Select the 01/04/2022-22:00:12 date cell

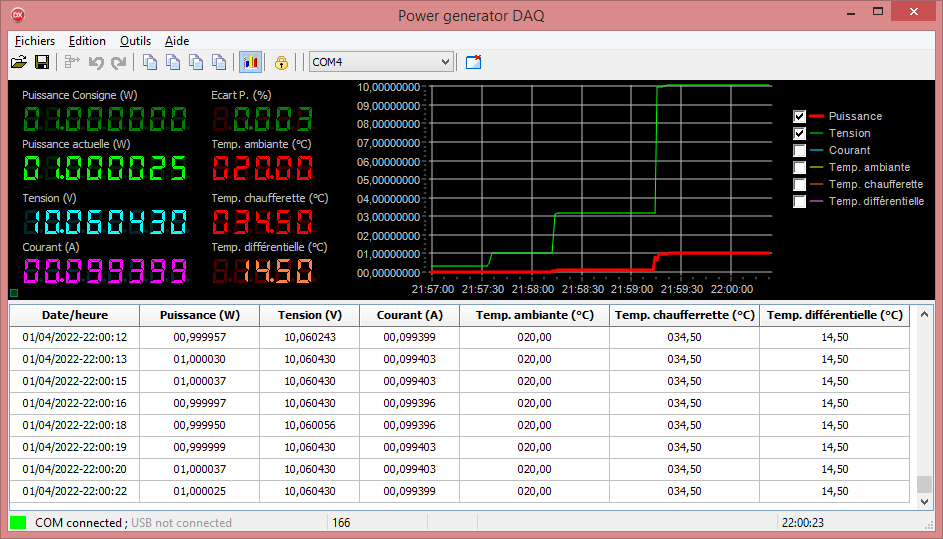75,337
